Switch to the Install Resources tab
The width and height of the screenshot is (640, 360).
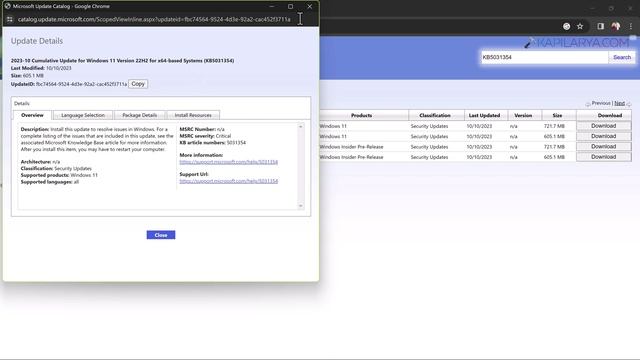coord(193,115)
